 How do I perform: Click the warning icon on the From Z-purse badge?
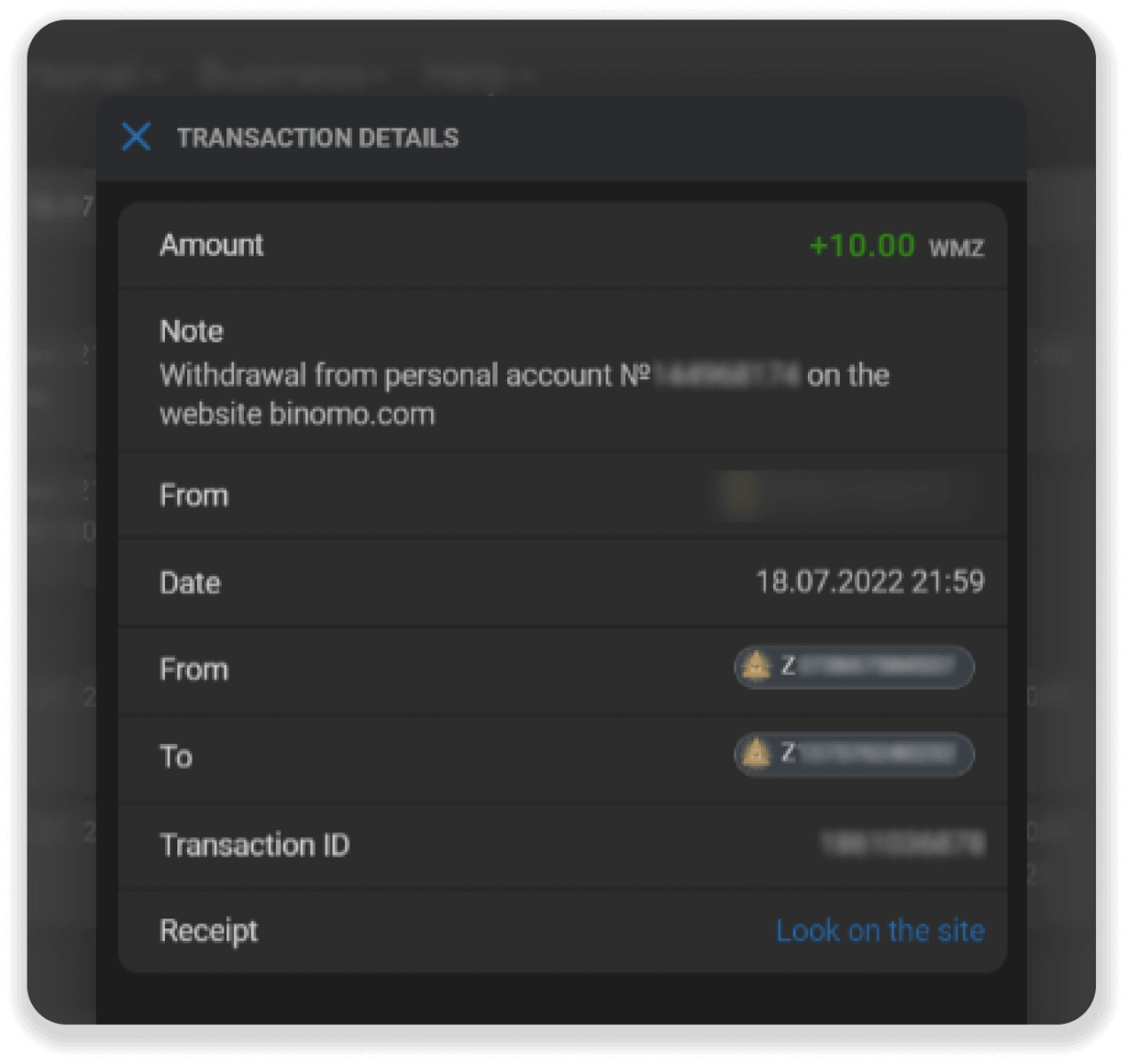tap(755, 668)
